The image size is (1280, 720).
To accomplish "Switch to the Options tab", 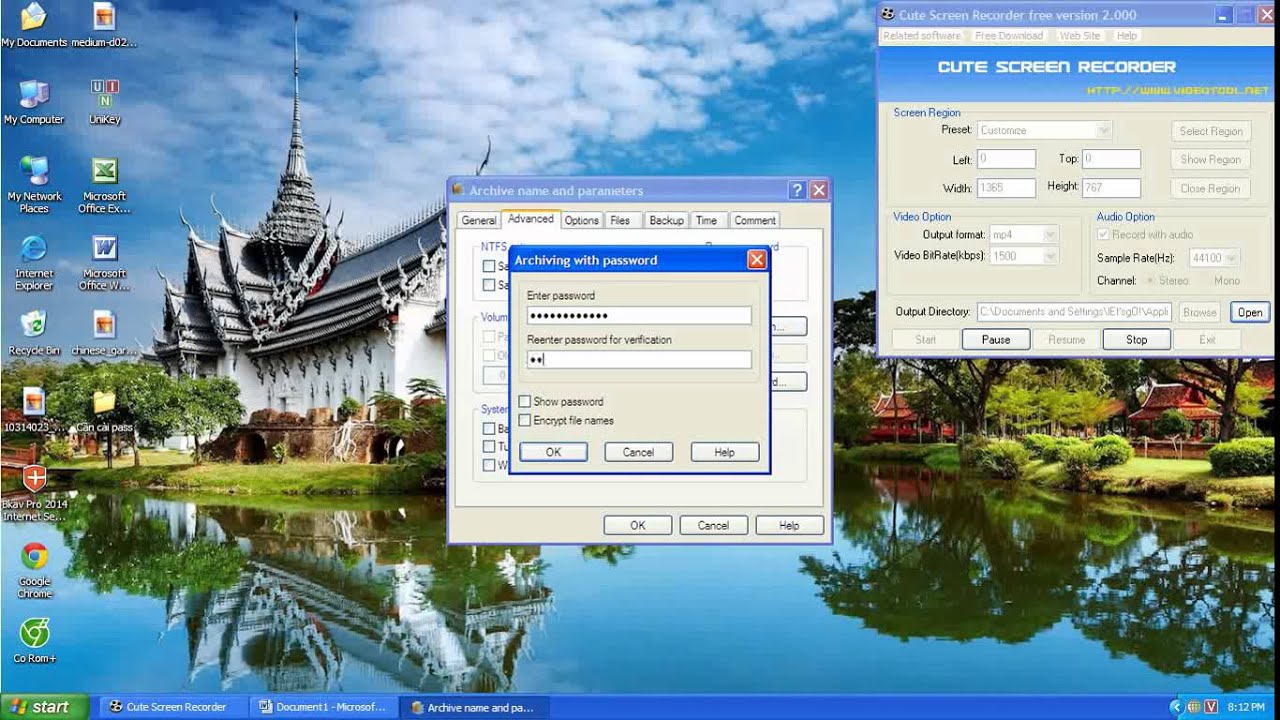I will click(581, 221).
